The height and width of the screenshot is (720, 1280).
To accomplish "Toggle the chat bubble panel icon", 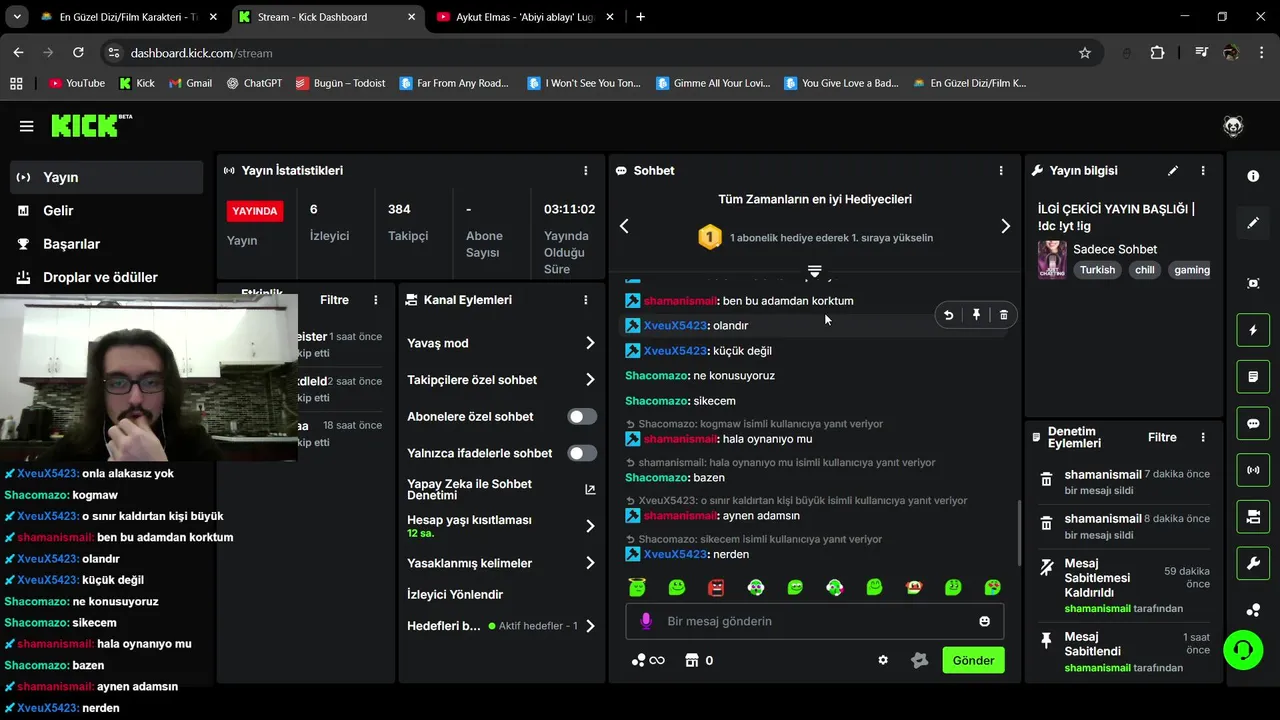I will [x=1253, y=423].
